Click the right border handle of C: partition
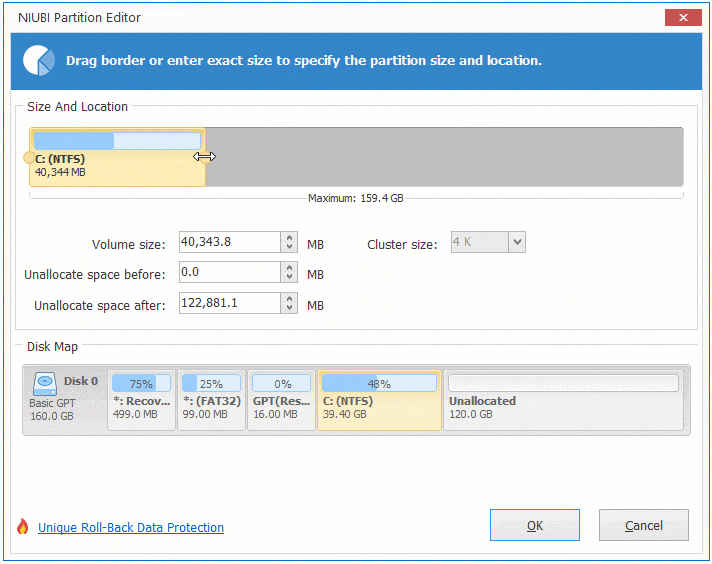 [205, 157]
